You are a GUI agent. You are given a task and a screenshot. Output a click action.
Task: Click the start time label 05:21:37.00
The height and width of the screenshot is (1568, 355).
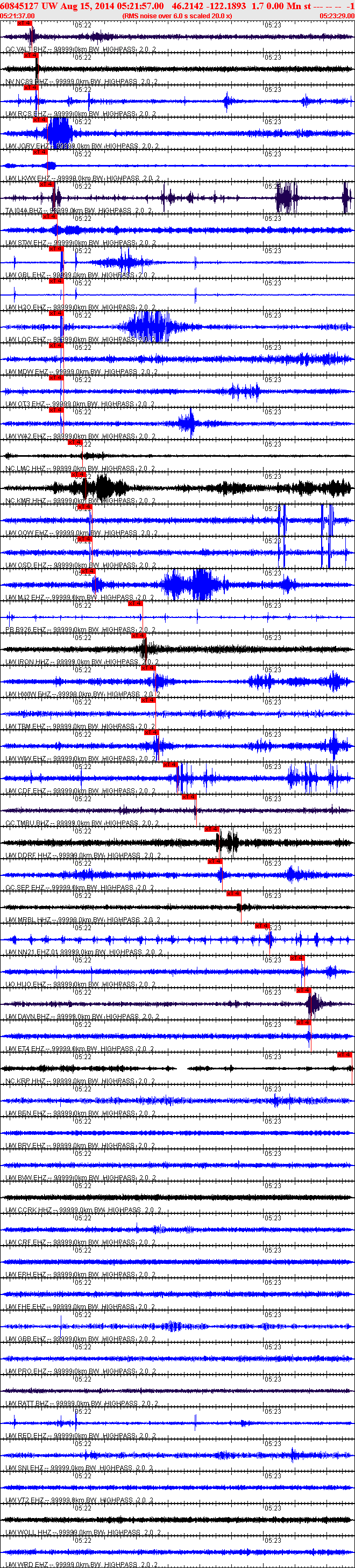click(x=18, y=16)
